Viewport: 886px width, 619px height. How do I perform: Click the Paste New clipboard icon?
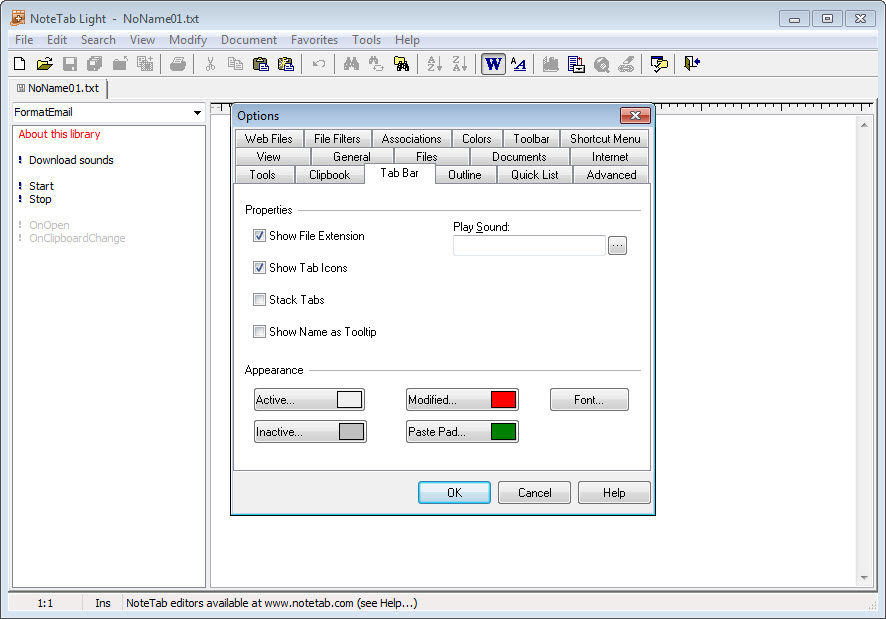click(x=286, y=64)
